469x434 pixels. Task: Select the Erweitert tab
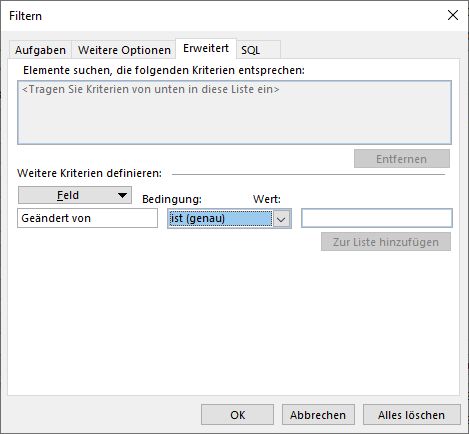click(206, 48)
